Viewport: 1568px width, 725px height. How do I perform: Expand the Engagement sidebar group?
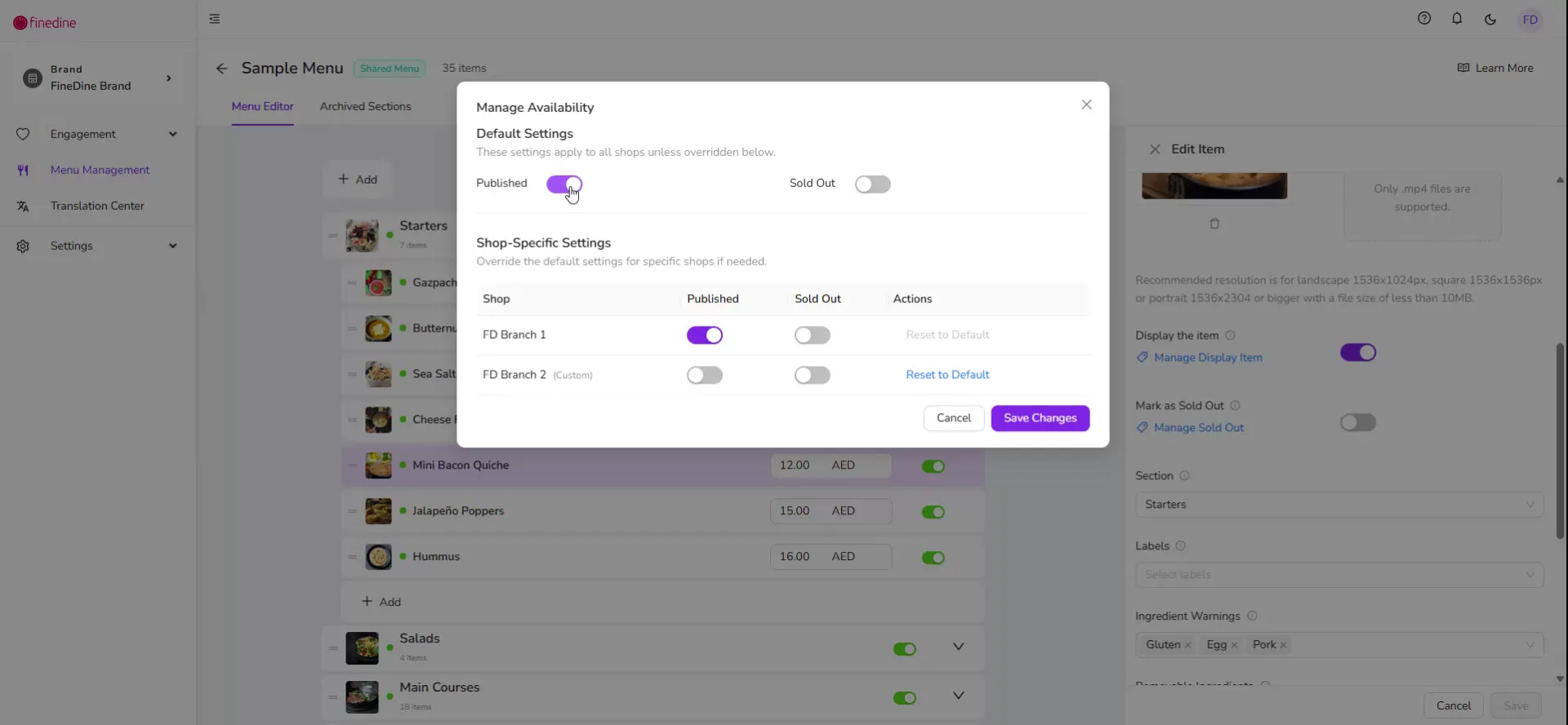pos(172,134)
